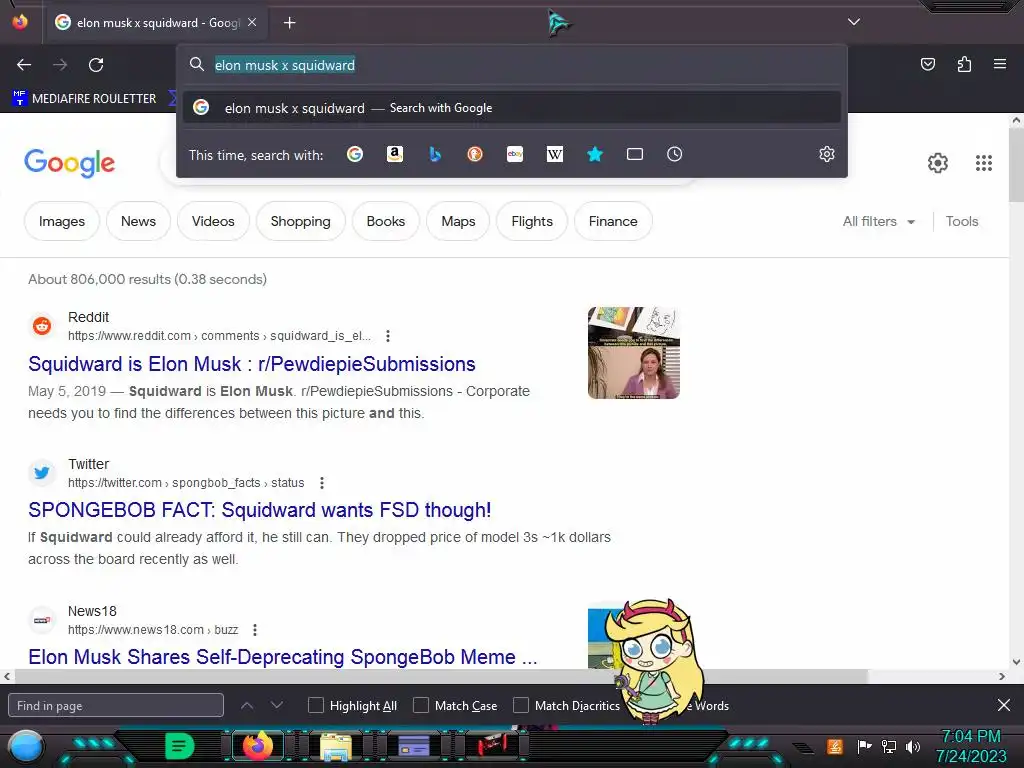Open the volume control in system tray
1024x768 pixels.
pyautogui.click(x=913, y=746)
